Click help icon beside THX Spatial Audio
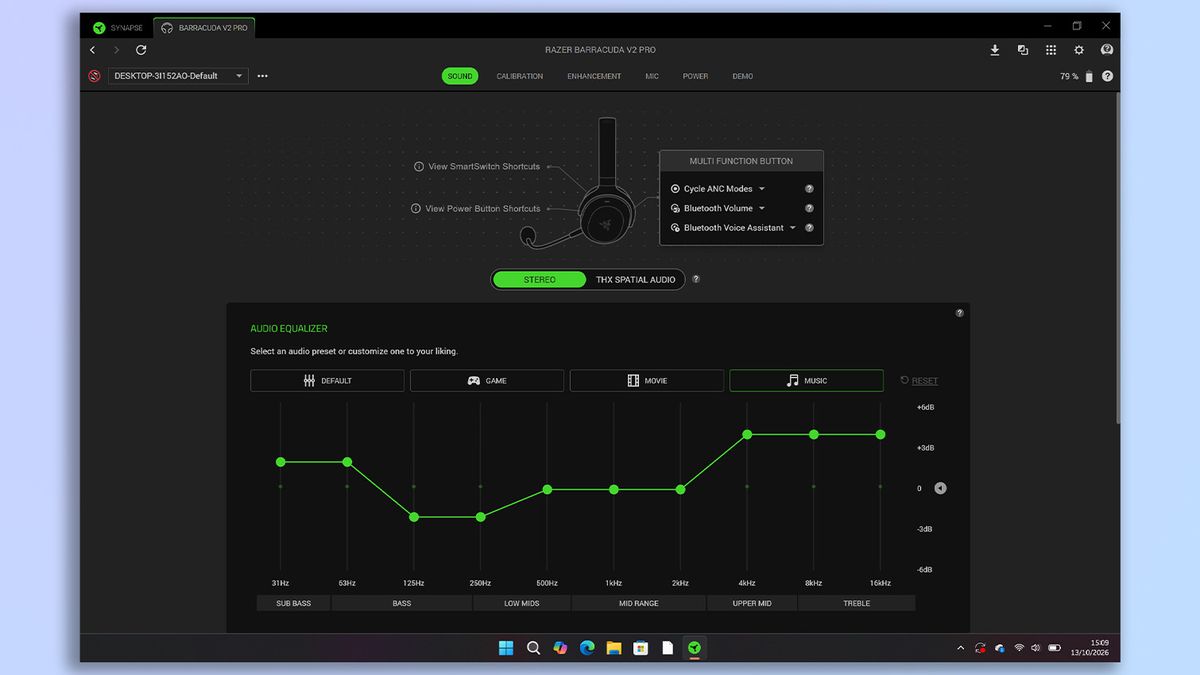 [x=696, y=279]
